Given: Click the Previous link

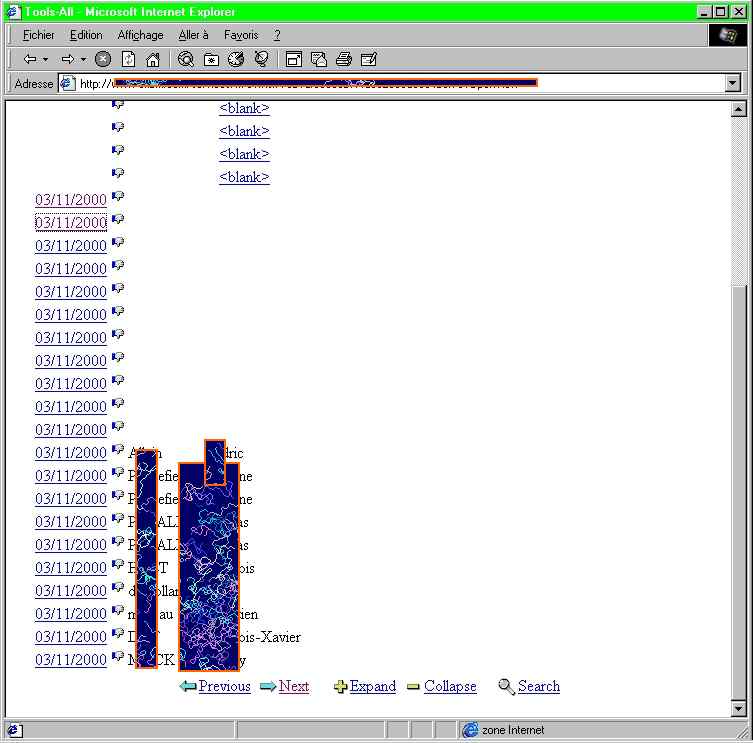Looking at the screenshot, I should pyautogui.click(x=224, y=686).
